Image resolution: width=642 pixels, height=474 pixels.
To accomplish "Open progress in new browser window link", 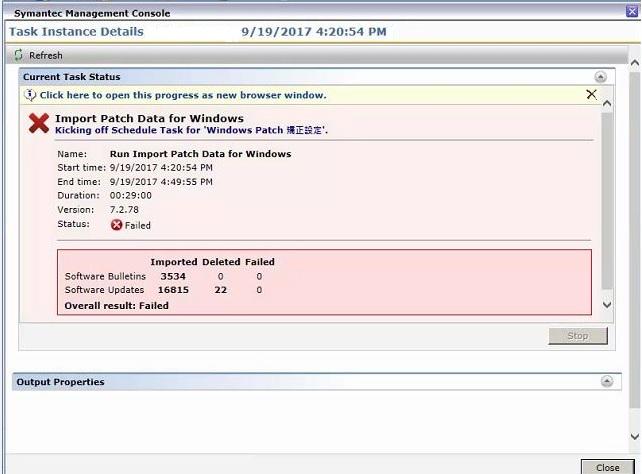I will (183, 95).
